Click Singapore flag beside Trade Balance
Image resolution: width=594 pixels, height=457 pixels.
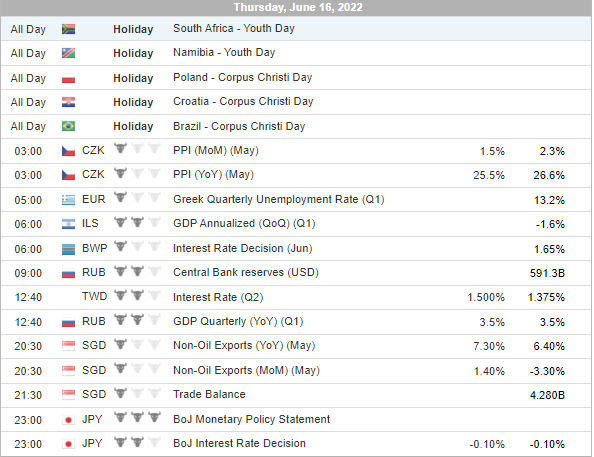pos(68,395)
